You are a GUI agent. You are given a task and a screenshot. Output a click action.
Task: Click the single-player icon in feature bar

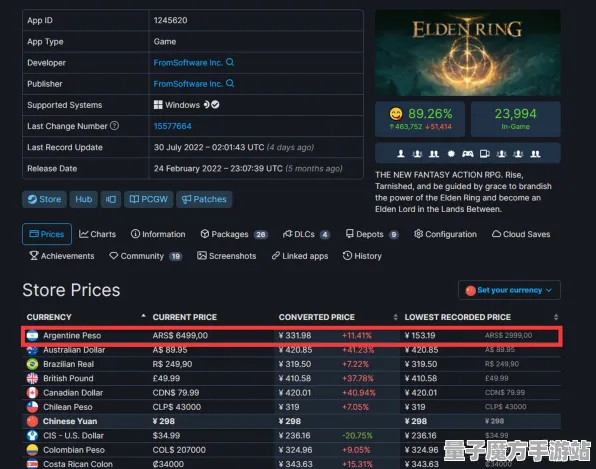click(x=401, y=154)
